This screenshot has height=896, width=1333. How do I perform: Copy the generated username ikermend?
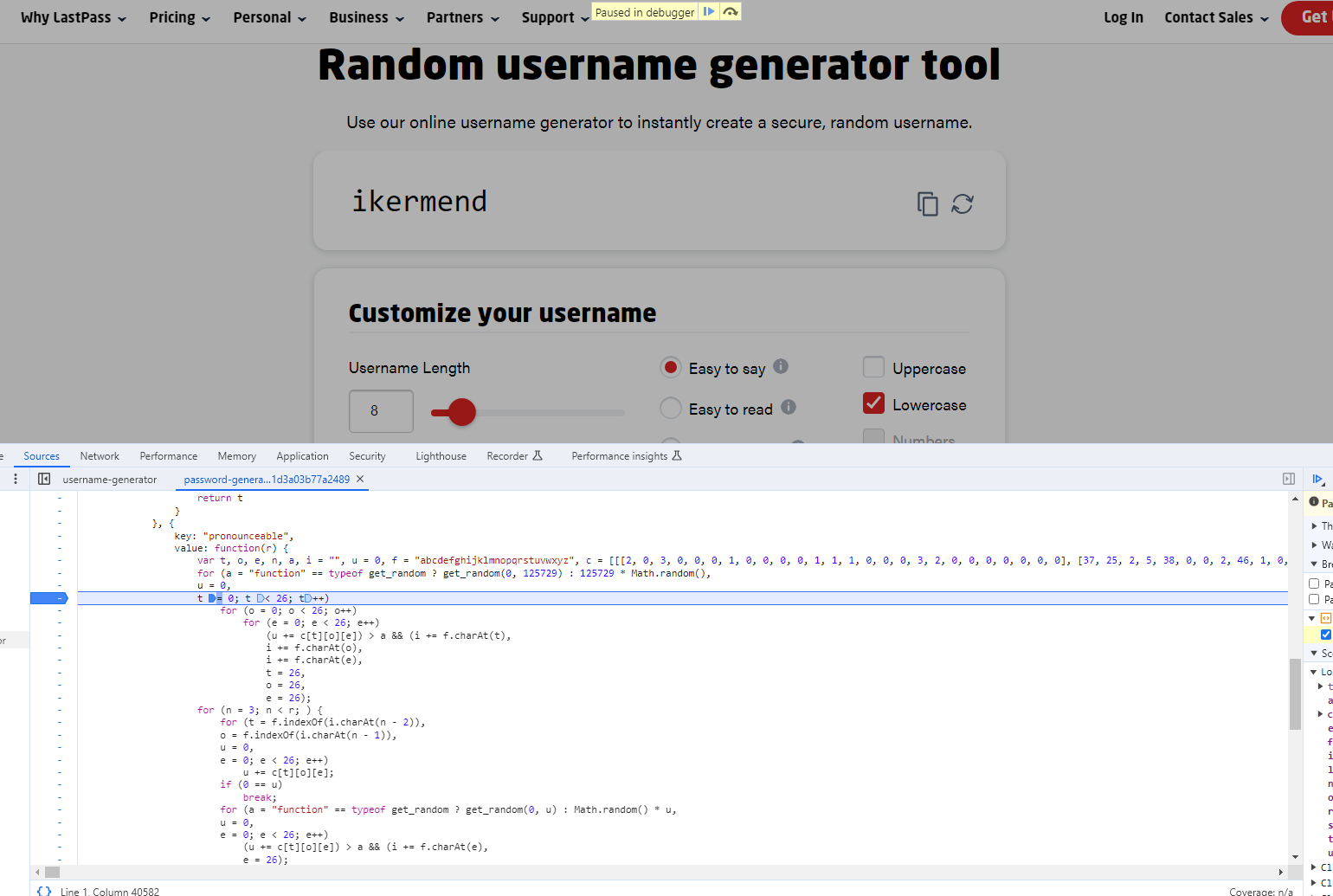coord(927,203)
